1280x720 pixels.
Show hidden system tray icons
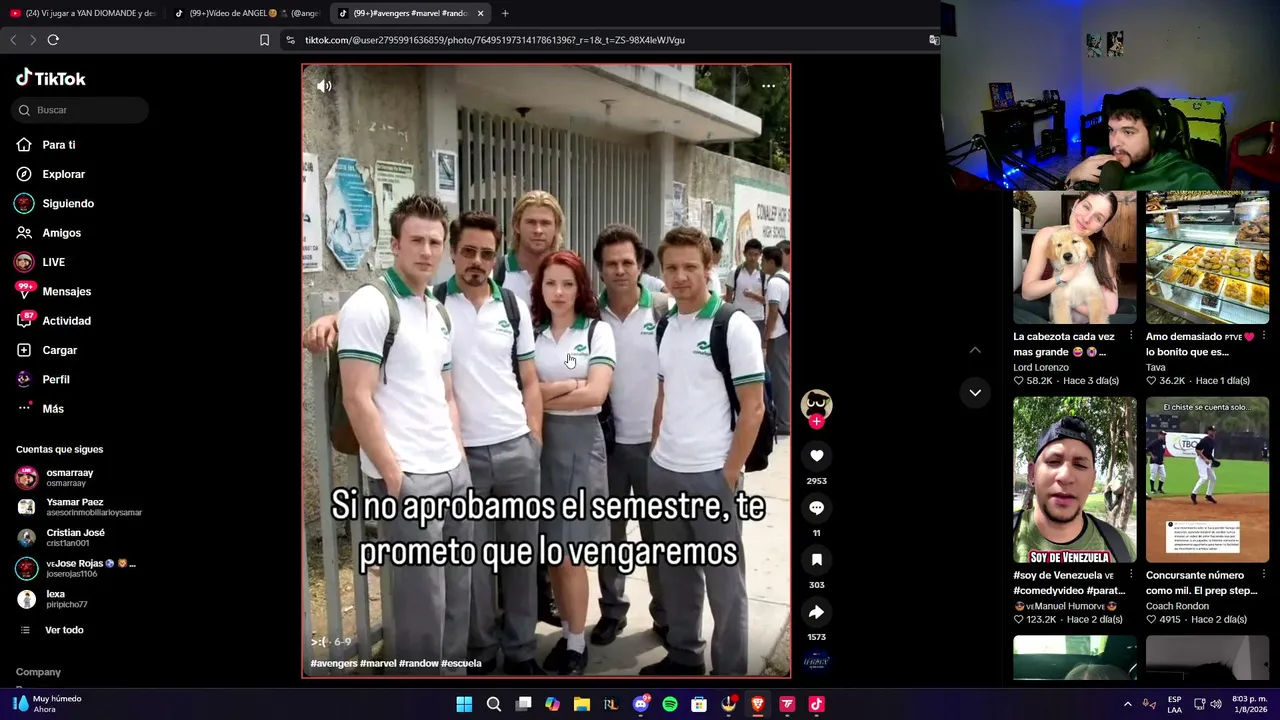(x=1128, y=704)
